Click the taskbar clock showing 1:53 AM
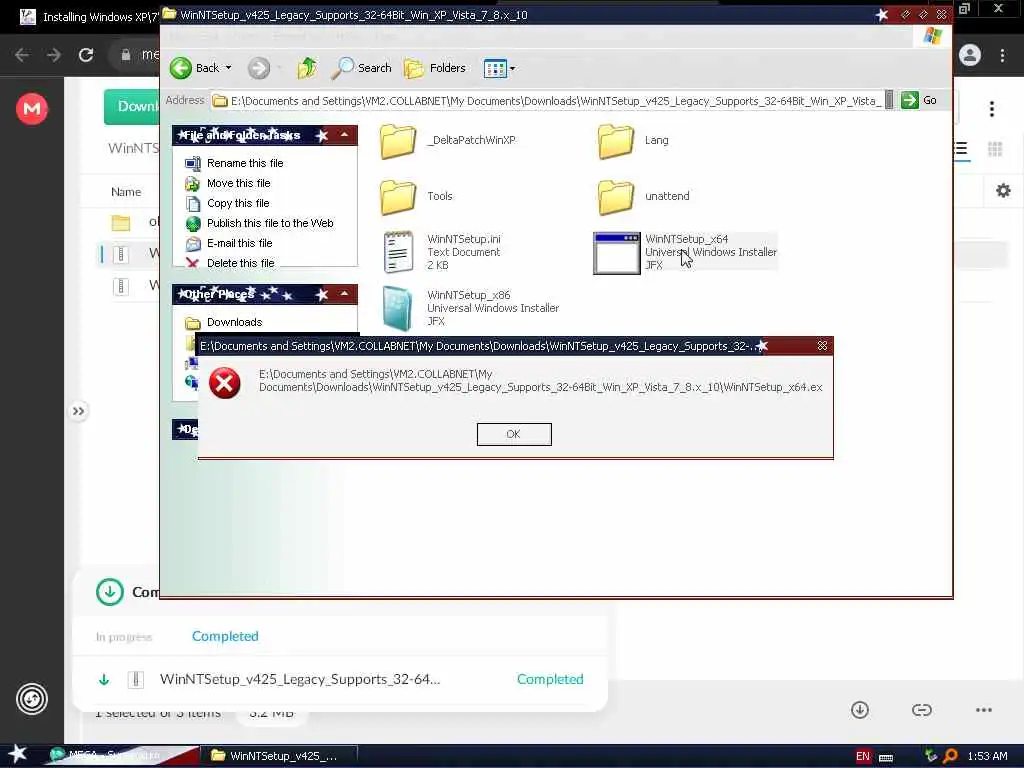1024x768 pixels. pyautogui.click(x=987, y=756)
